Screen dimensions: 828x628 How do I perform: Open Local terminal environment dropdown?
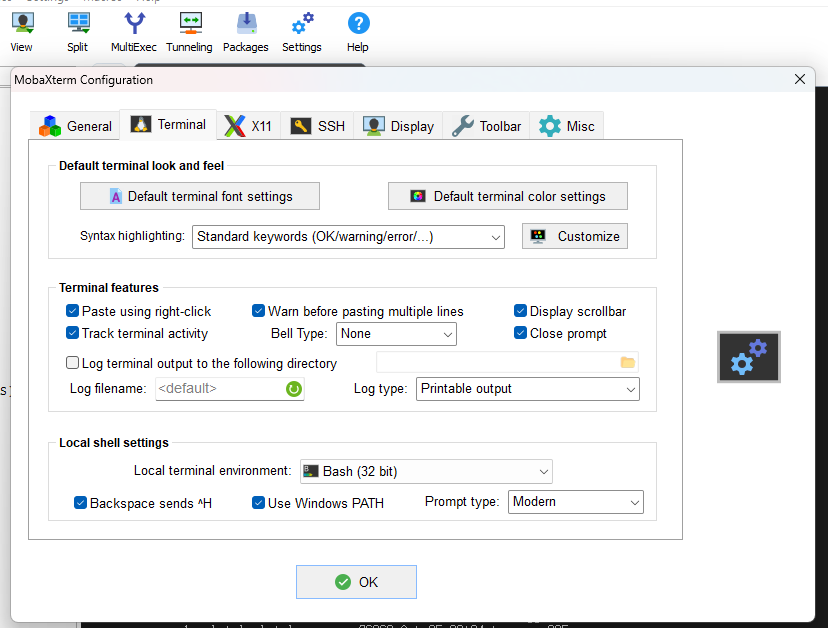pos(426,472)
